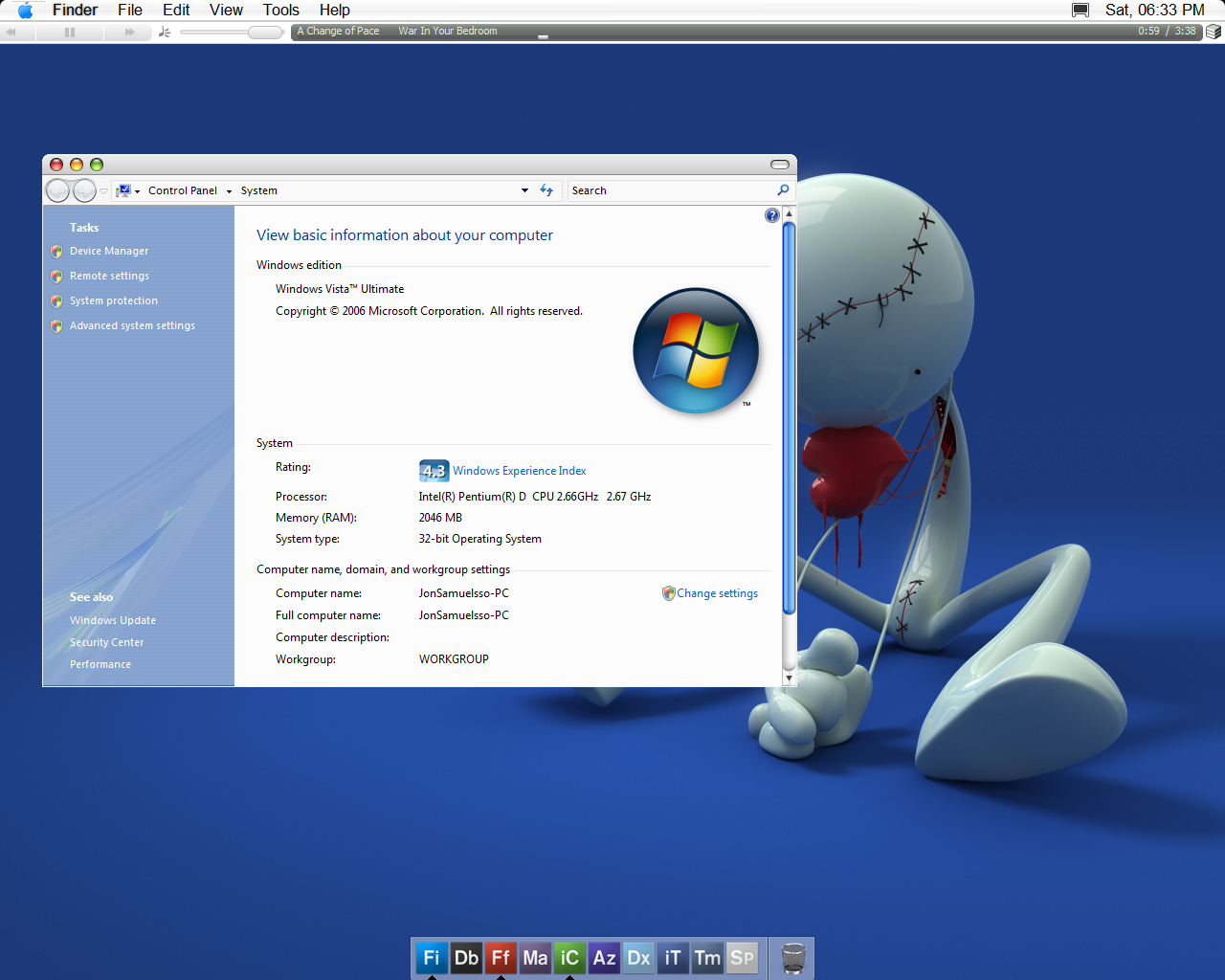Click the speaker volume icon
This screenshot has width=1225, height=980.
(x=165, y=32)
